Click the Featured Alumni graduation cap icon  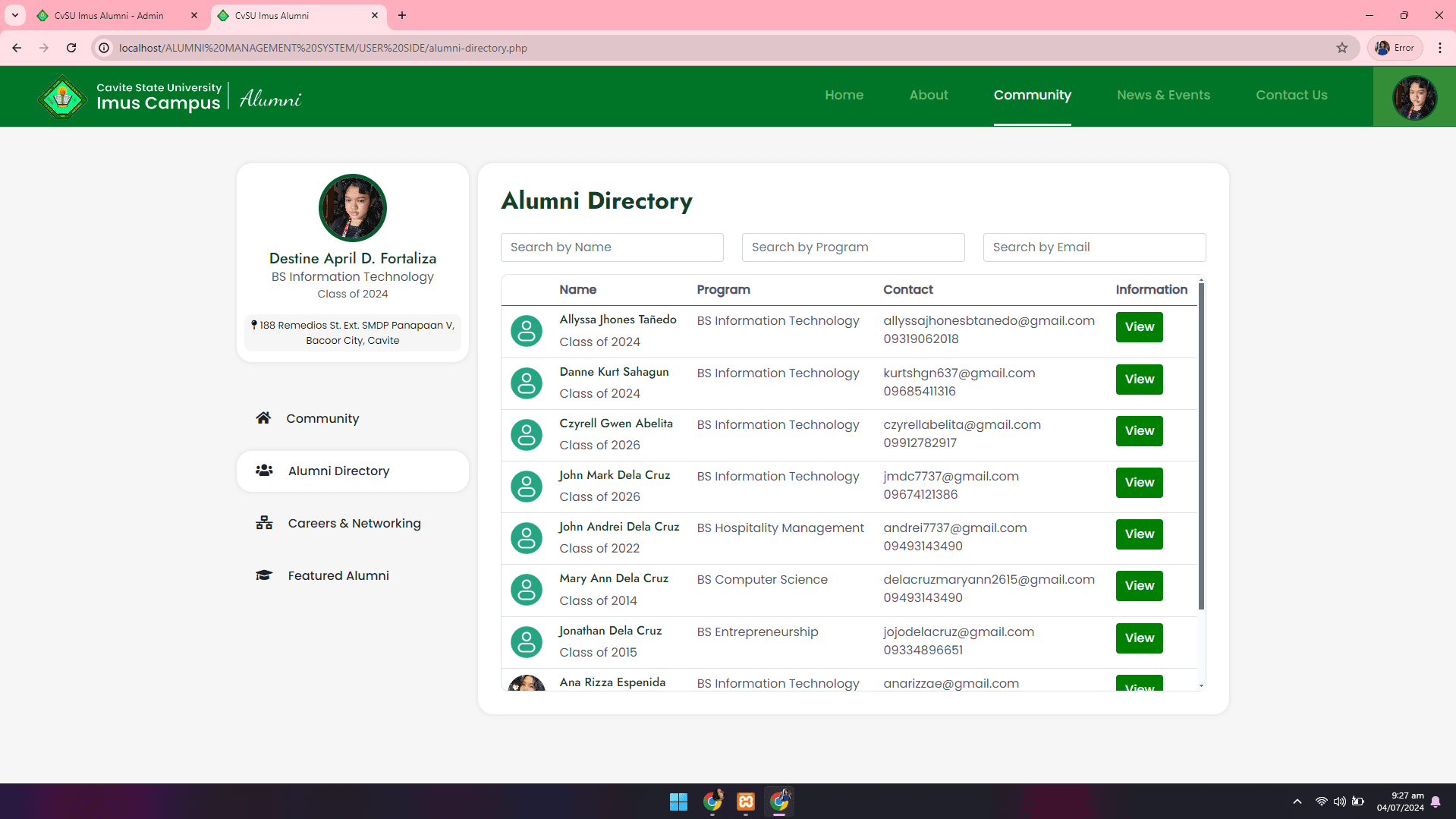[x=263, y=575]
